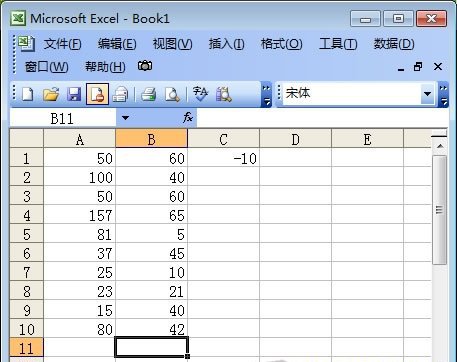Click the Excel logo in title bar

click(18, 19)
